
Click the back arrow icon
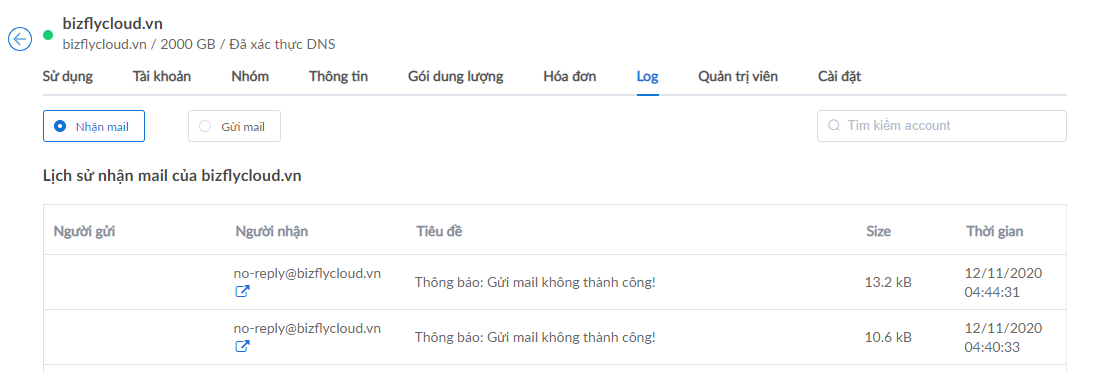[x=20, y=39]
